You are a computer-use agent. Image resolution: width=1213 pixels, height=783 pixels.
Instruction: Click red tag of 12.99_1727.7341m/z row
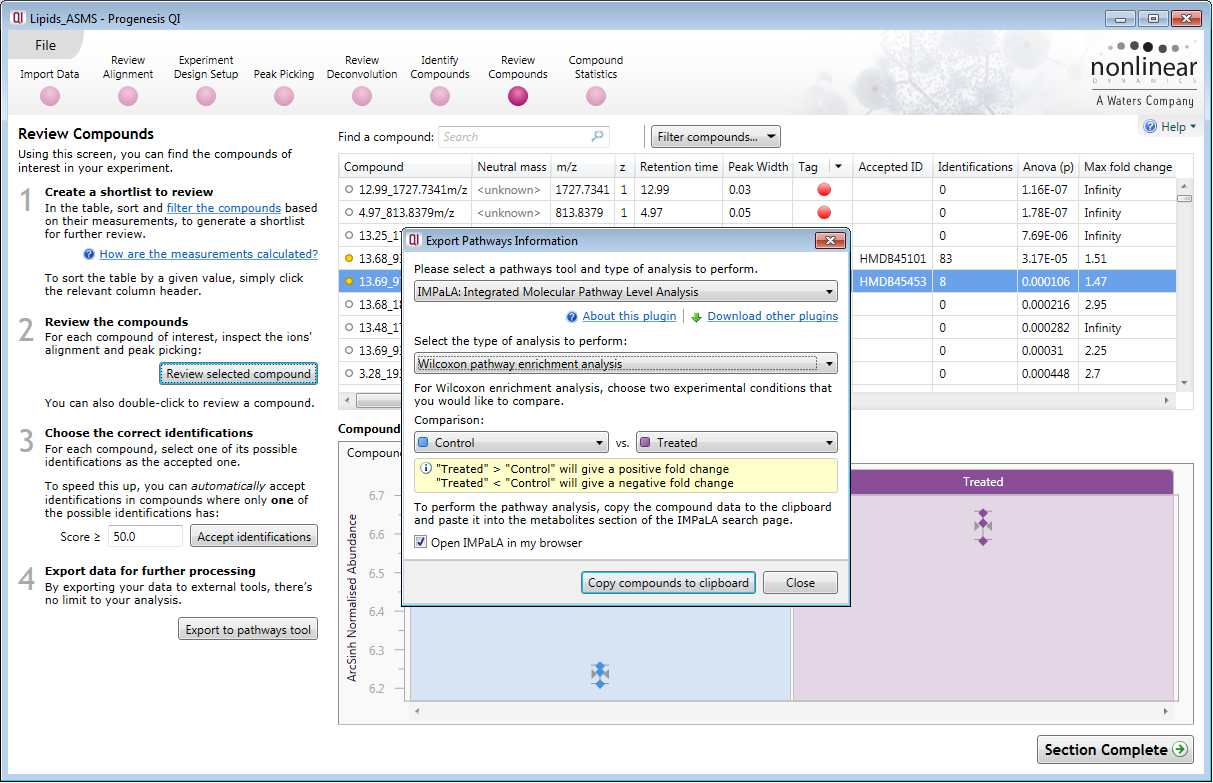(x=824, y=190)
